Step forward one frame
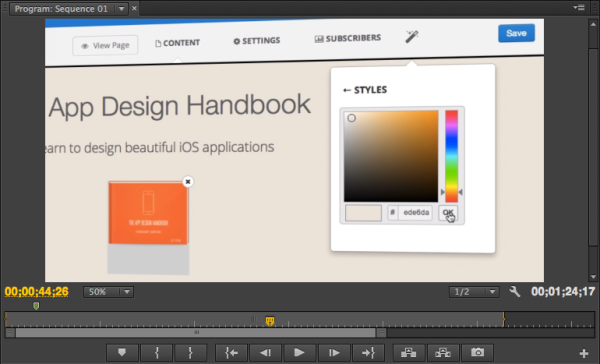Screen dimensions: 600x364 pyautogui.click(x=334, y=352)
